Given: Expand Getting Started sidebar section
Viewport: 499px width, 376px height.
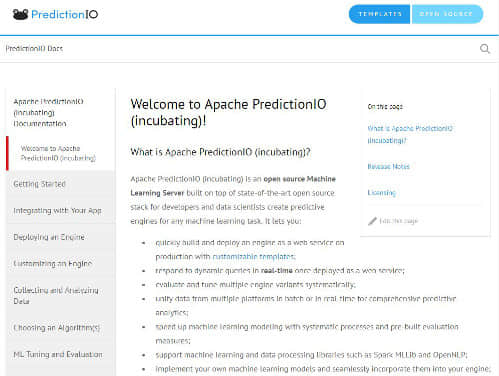Looking at the screenshot, I should tap(61, 184).
